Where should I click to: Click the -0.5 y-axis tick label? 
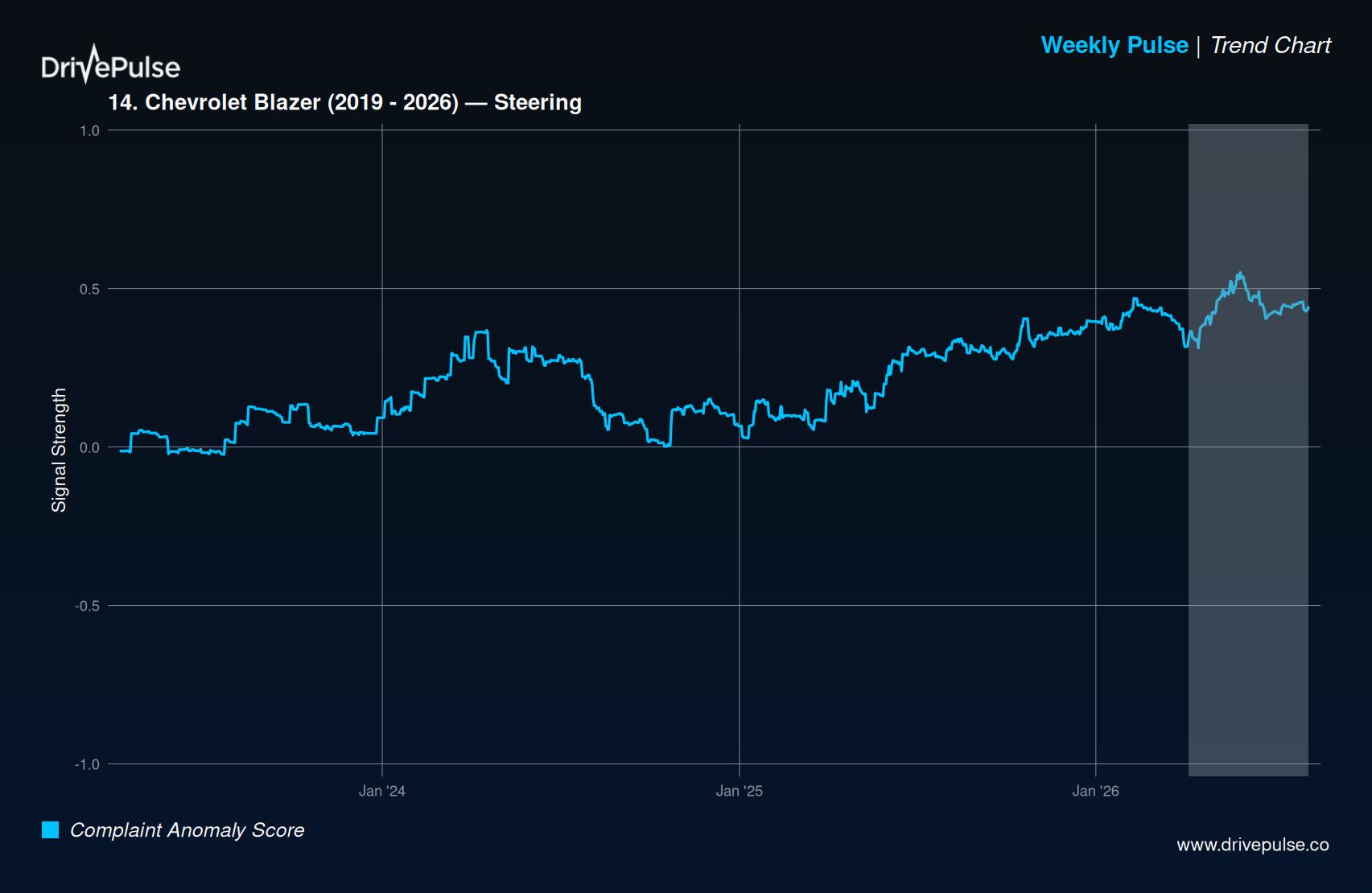tap(87, 606)
